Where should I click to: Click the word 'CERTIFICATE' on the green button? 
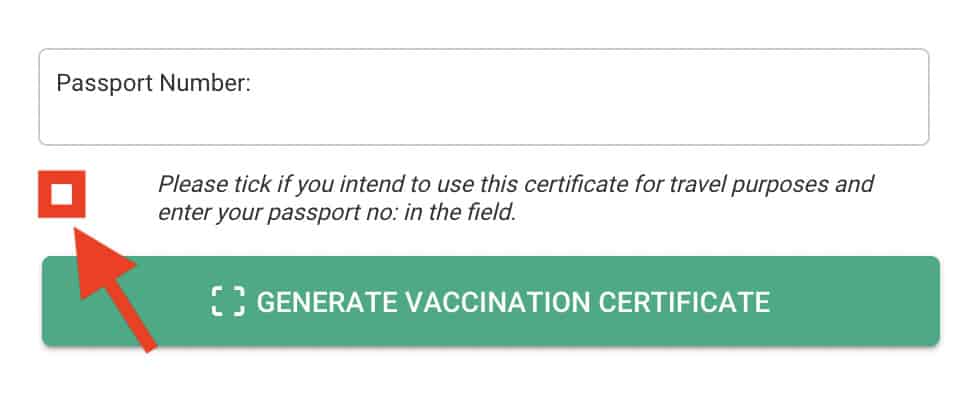tap(684, 302)
